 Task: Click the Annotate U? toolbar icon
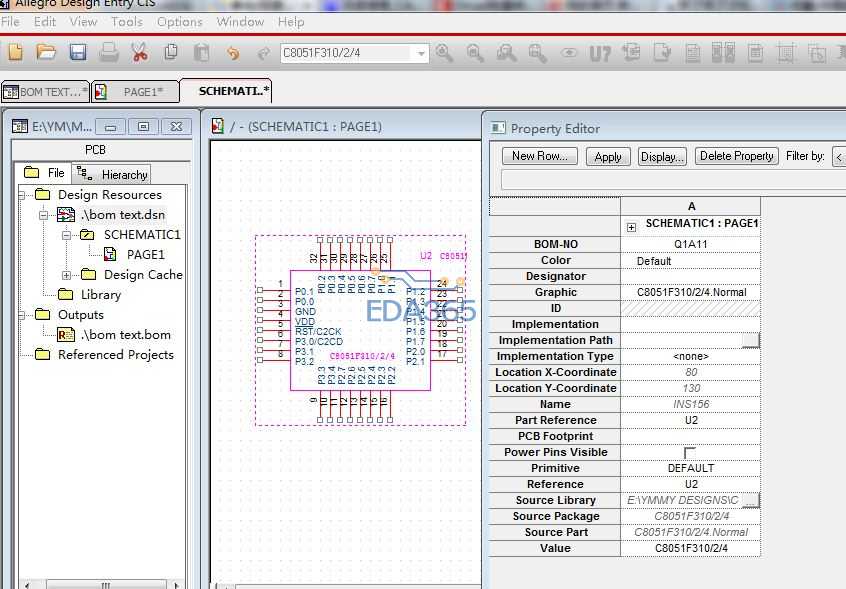[600, 53]
